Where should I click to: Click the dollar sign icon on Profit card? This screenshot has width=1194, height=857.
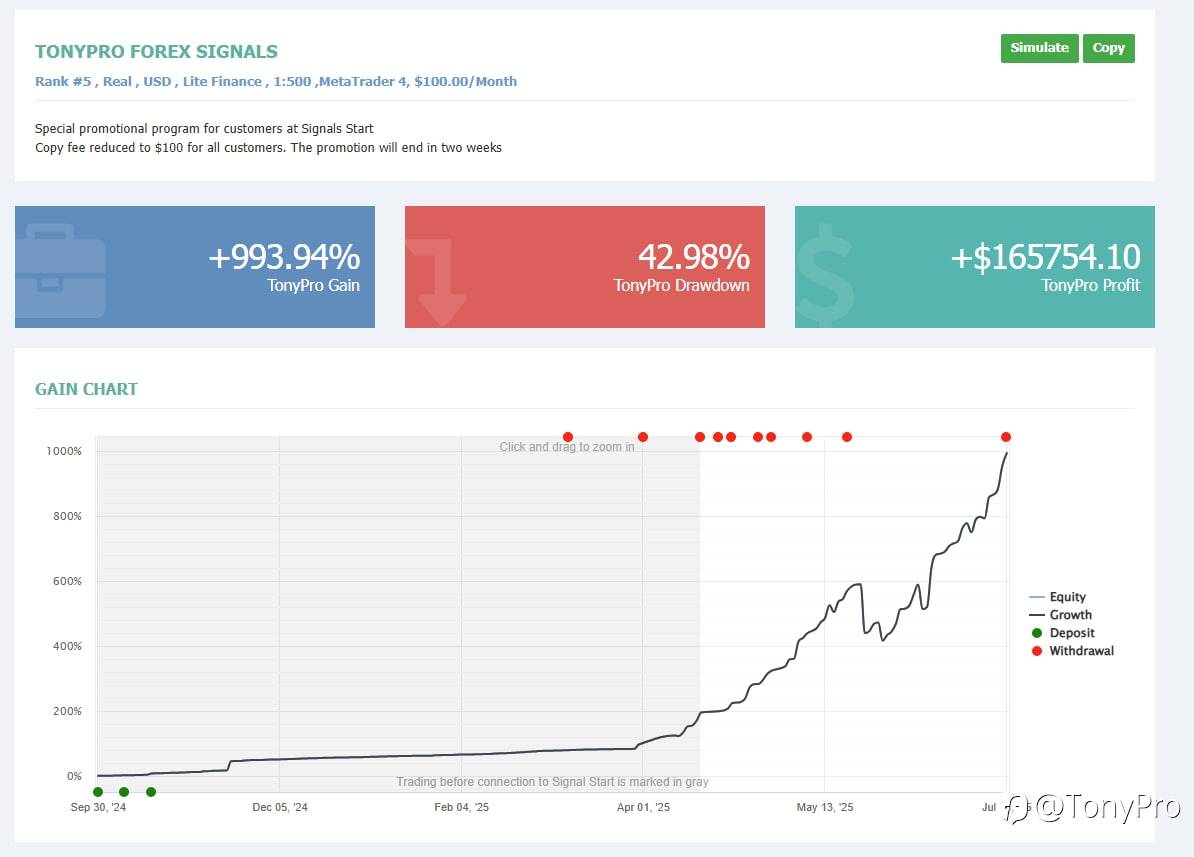click(825, 275)
